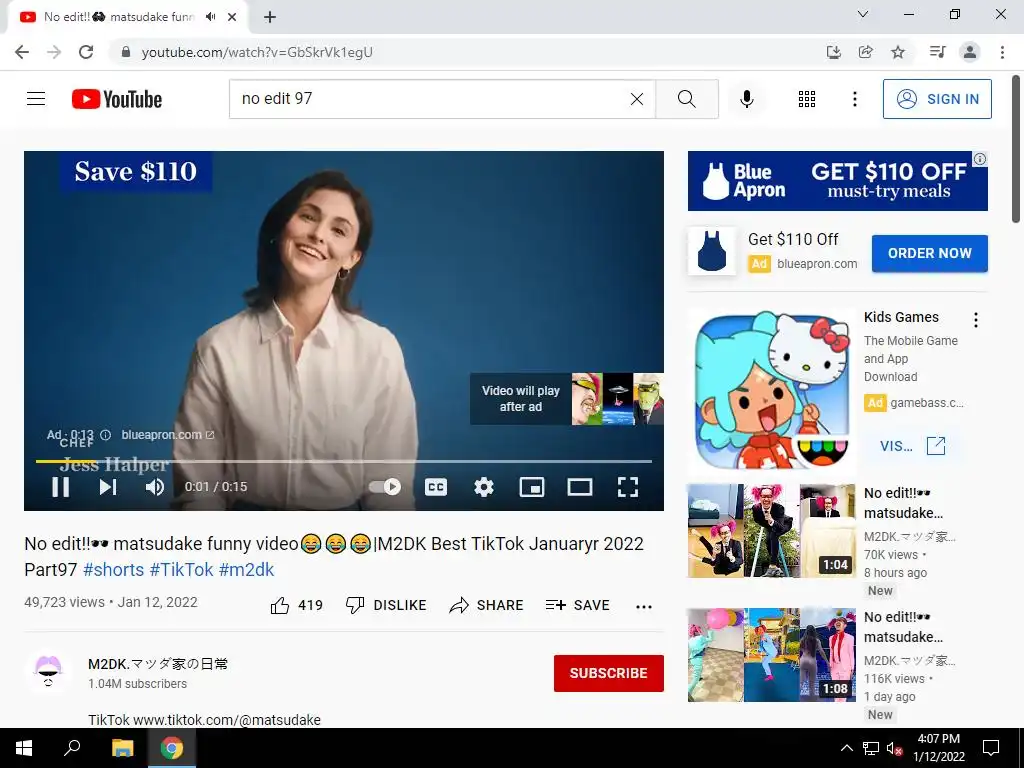
Task: Open the Windows Start menu
Action: pyautogui.click(x=24, y=748)
